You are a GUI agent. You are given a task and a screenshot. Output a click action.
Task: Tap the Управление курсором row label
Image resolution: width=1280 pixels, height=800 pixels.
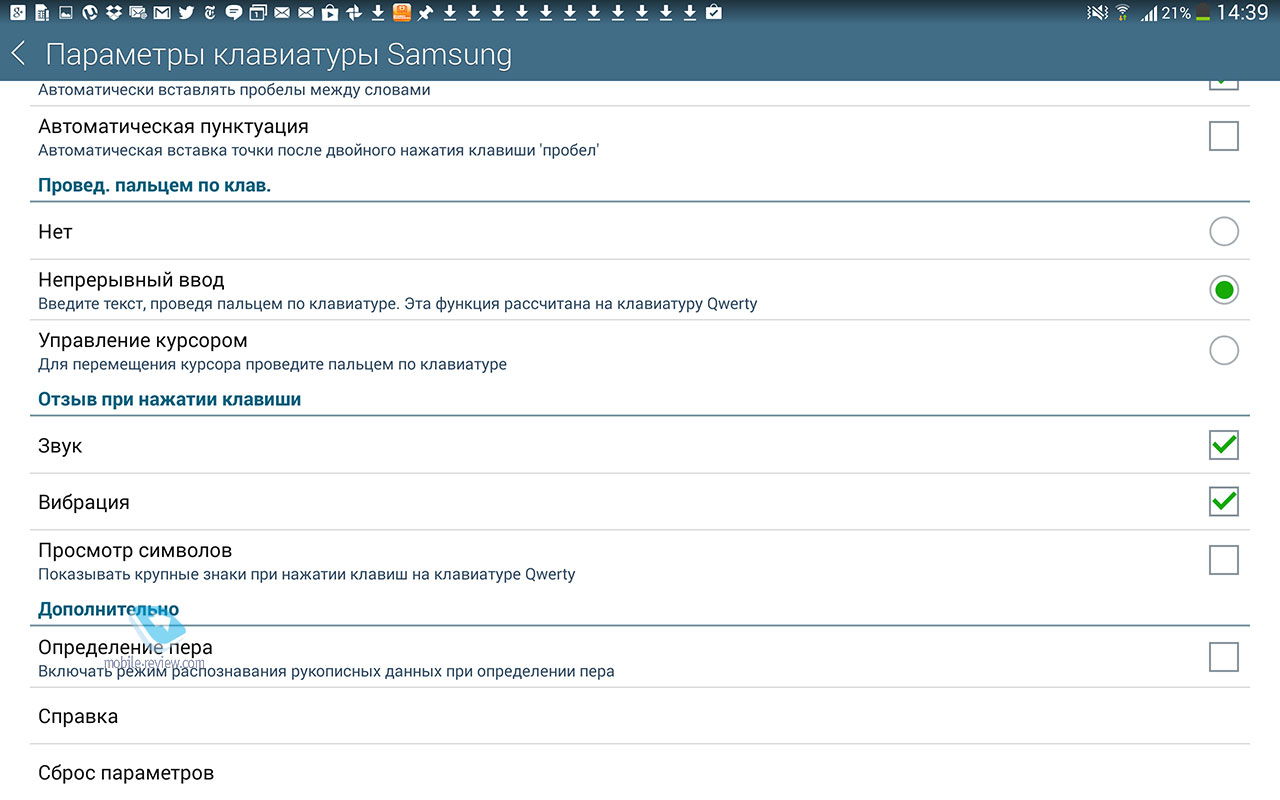coord(143,340)
